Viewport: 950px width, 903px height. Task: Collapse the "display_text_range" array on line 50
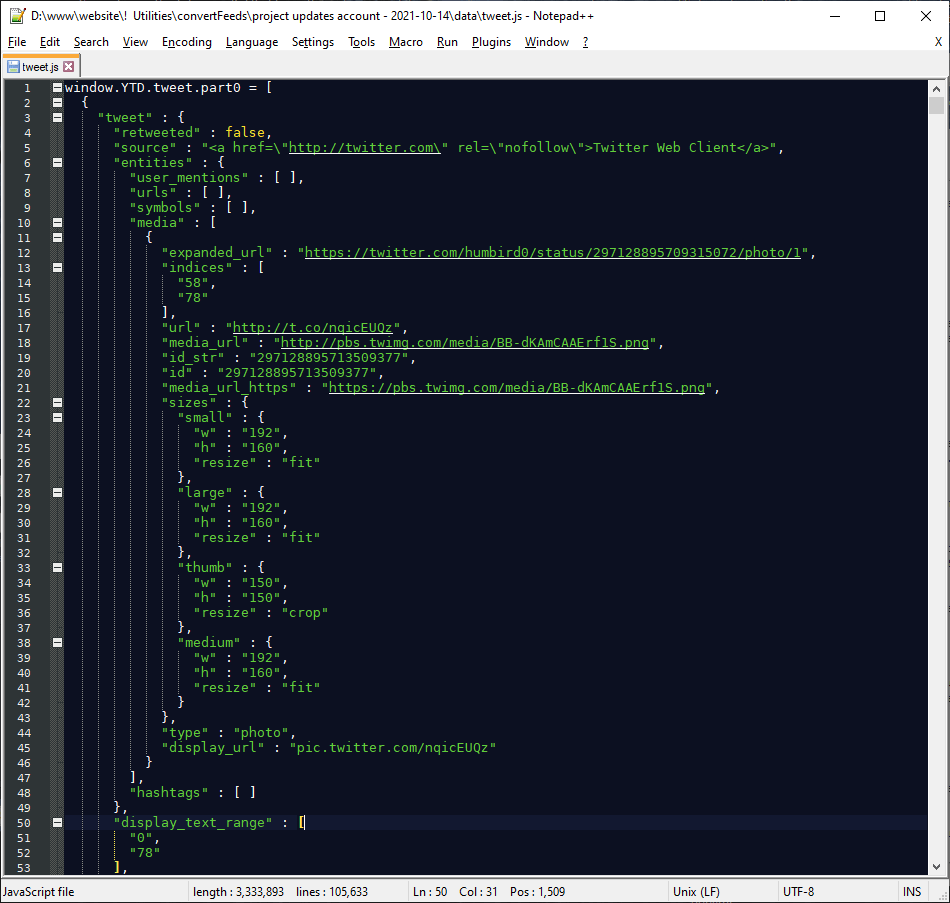pos(57,823)
